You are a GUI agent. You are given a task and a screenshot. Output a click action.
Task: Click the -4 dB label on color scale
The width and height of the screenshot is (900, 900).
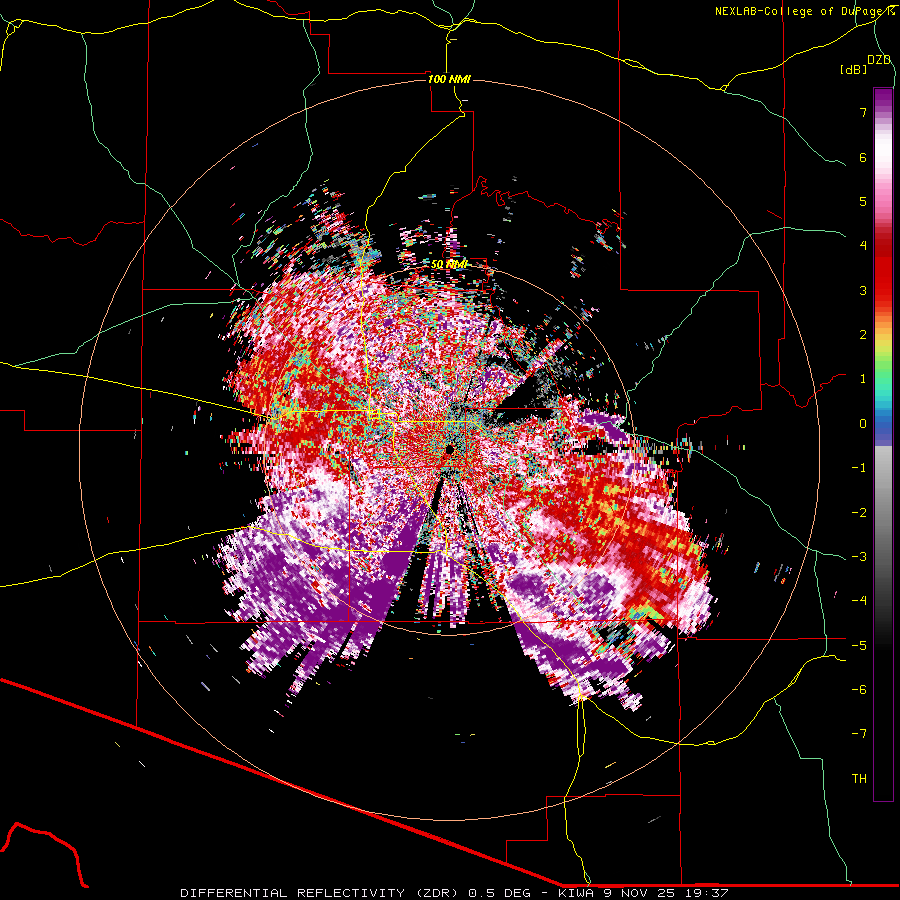tap(859, 601)
